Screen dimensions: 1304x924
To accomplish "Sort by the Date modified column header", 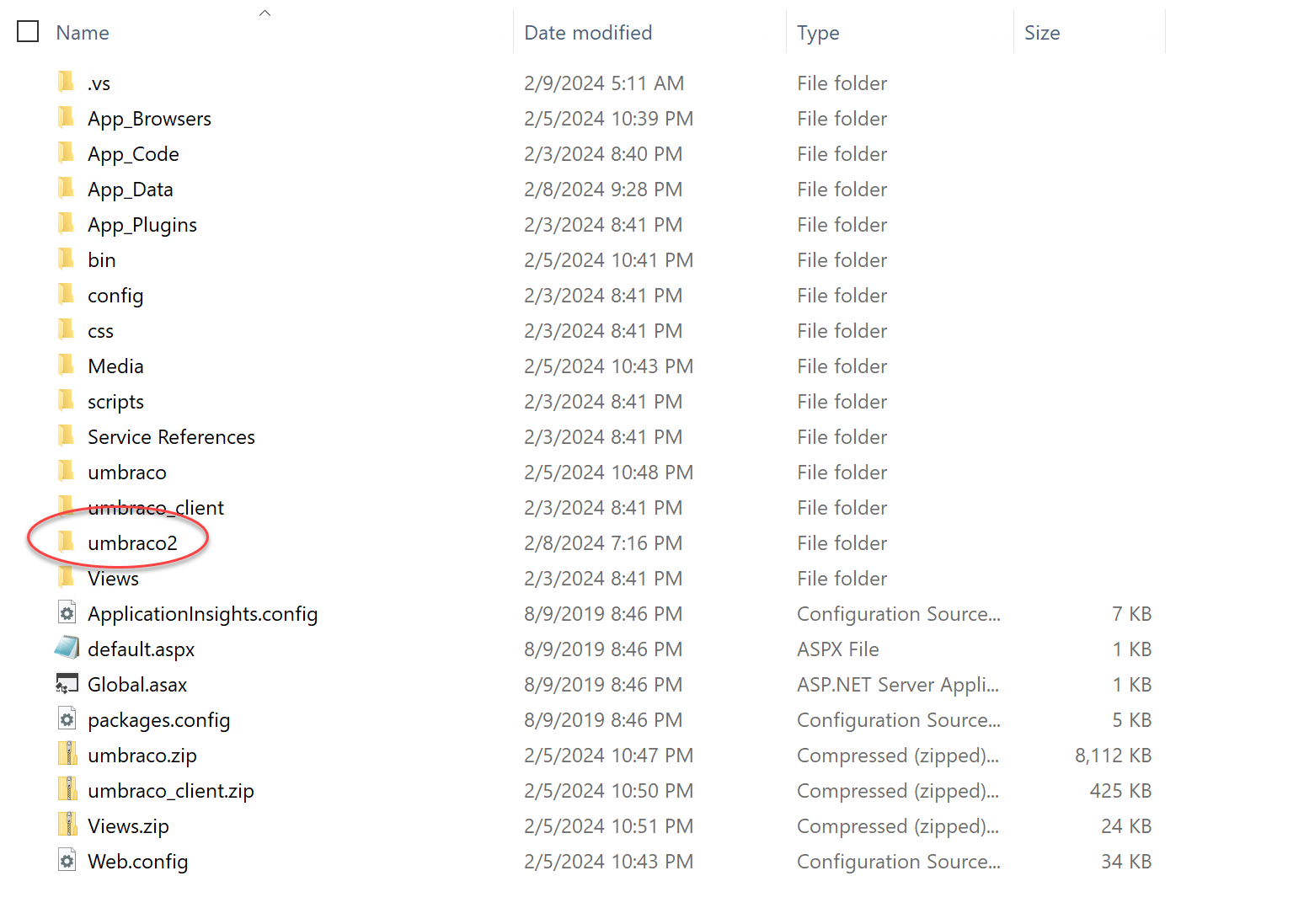I will (588, 33).
